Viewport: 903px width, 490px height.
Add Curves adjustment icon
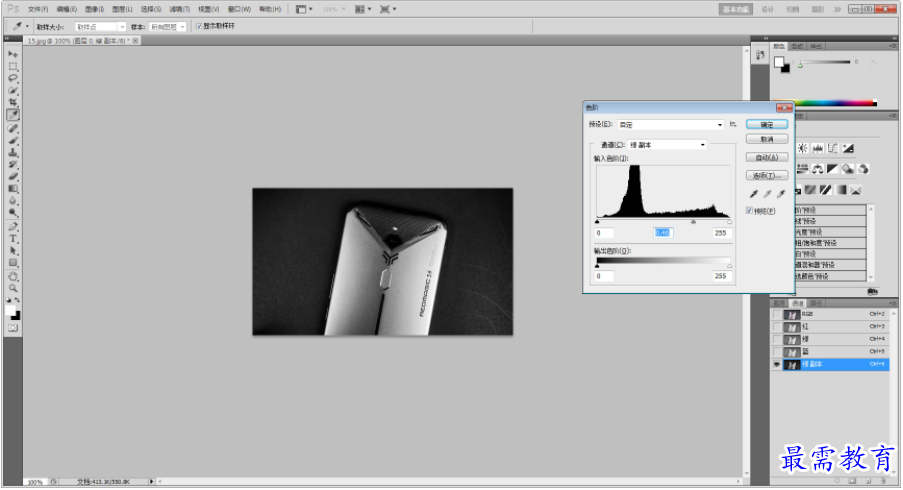pos(832,148)
